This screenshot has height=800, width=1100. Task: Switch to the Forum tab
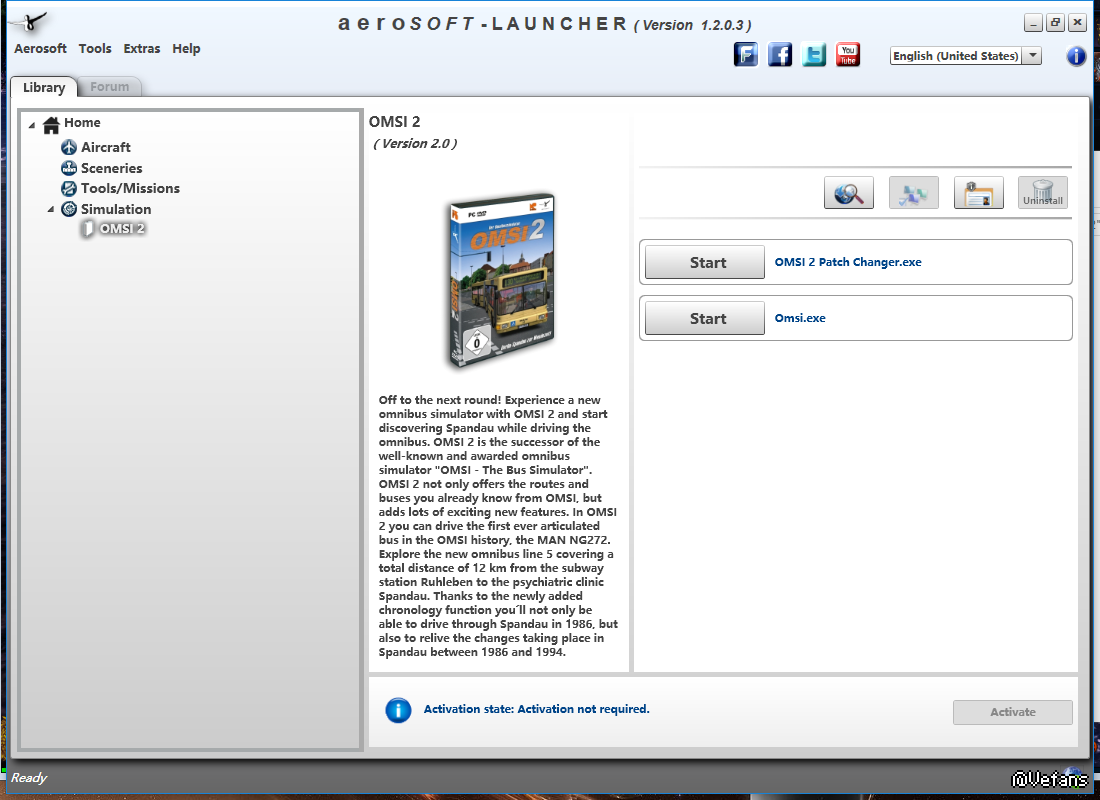click(x=109, y=87)
